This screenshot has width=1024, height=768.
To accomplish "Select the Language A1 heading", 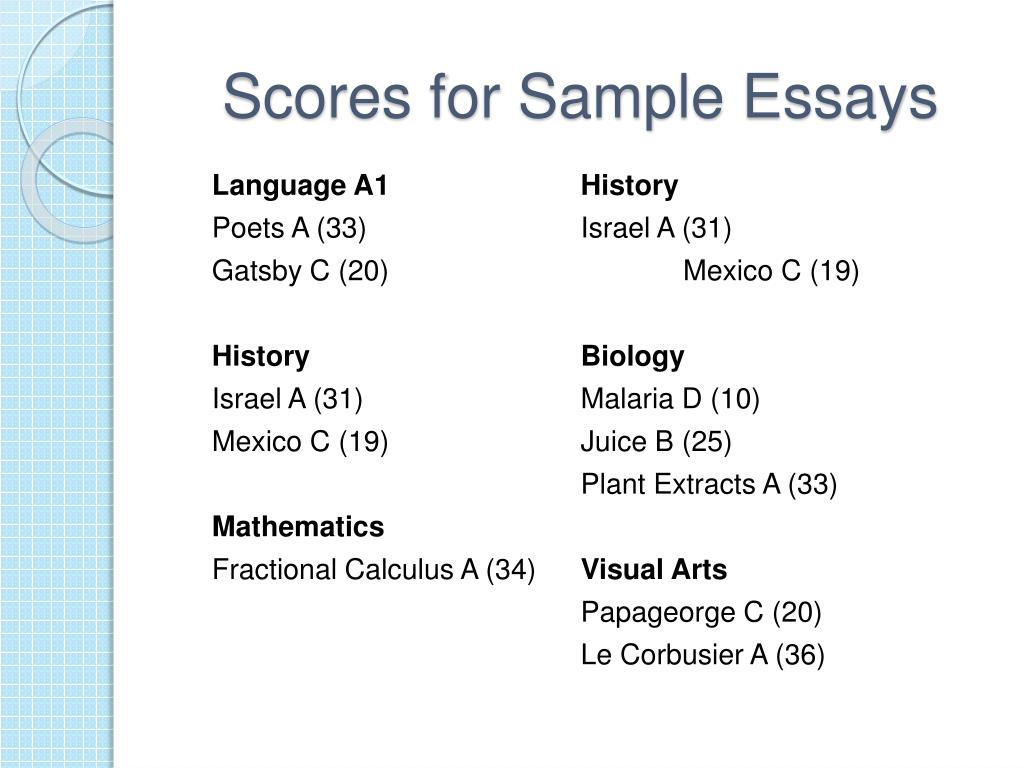I will (300, 185).
